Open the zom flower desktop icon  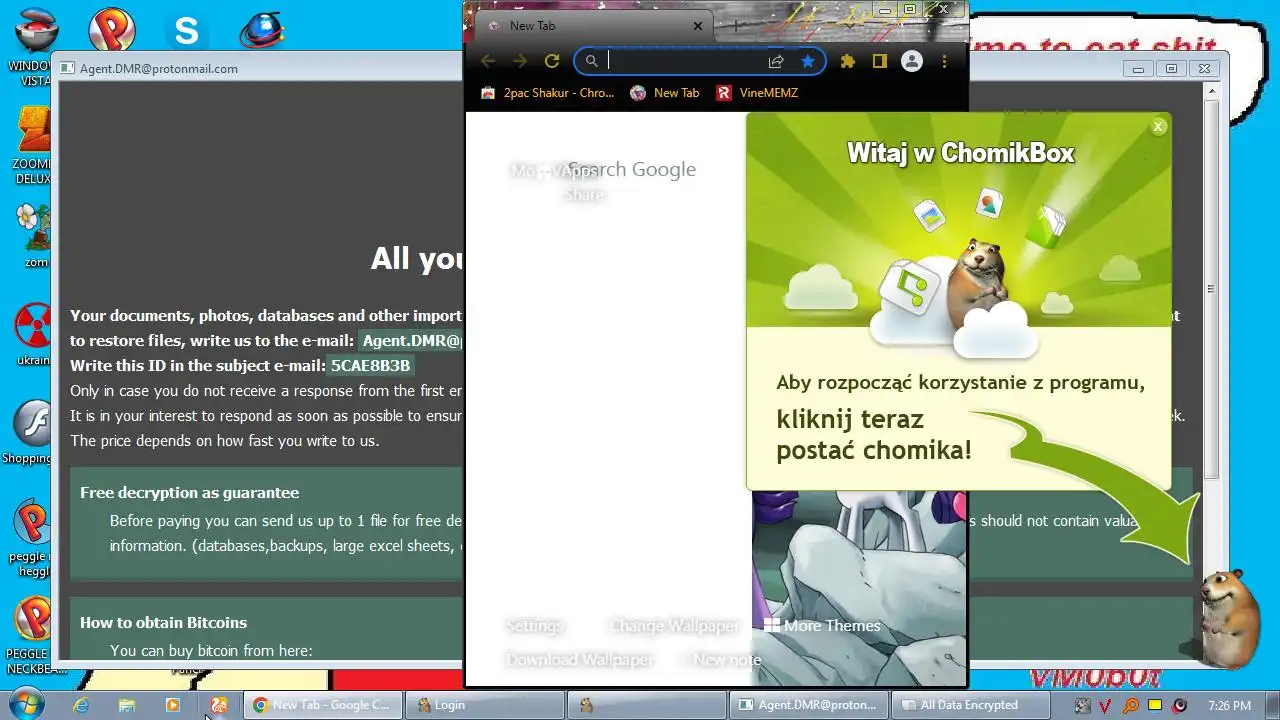(35, 235)
